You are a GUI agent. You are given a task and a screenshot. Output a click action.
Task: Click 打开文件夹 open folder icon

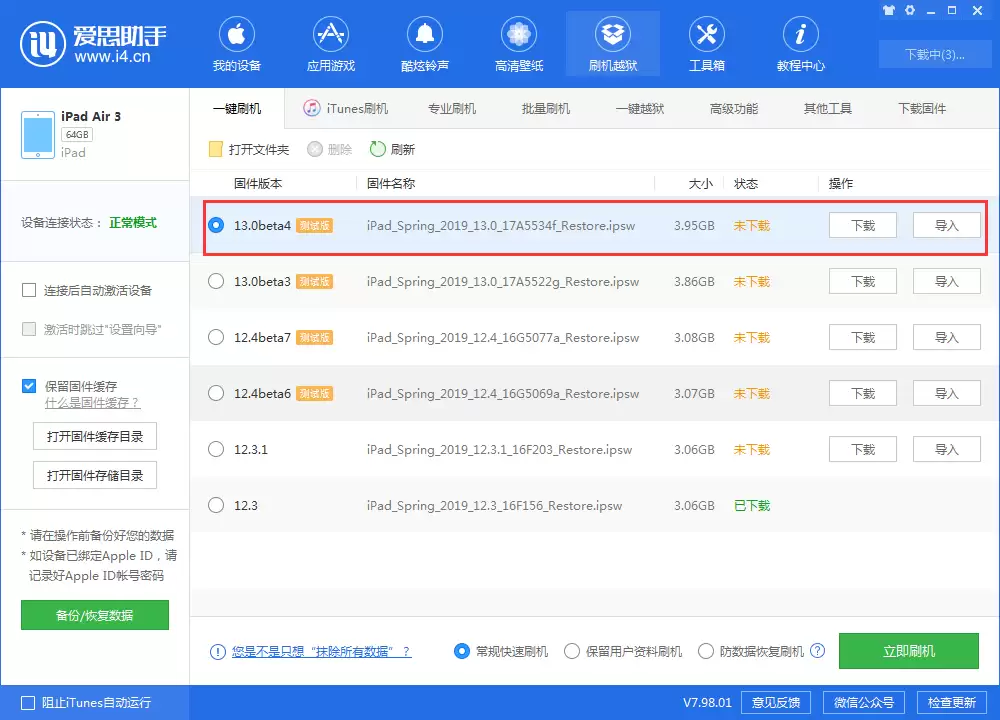click(x=216, y=149)
